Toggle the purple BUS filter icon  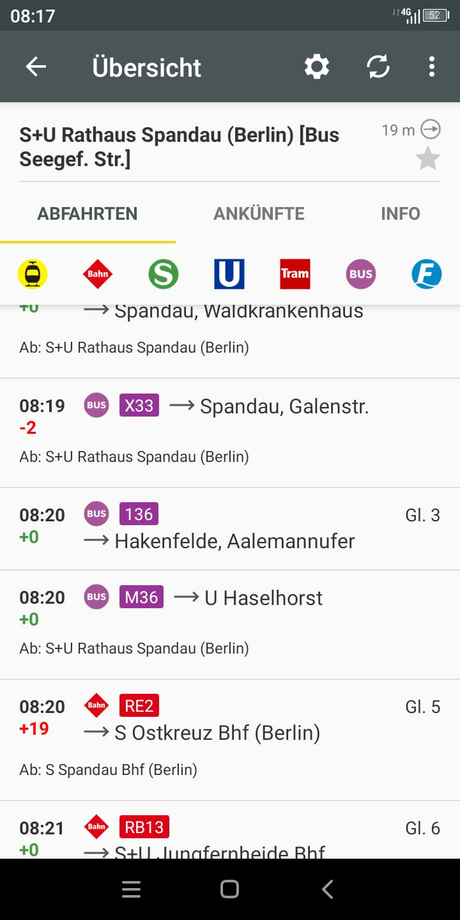point(360,274)
